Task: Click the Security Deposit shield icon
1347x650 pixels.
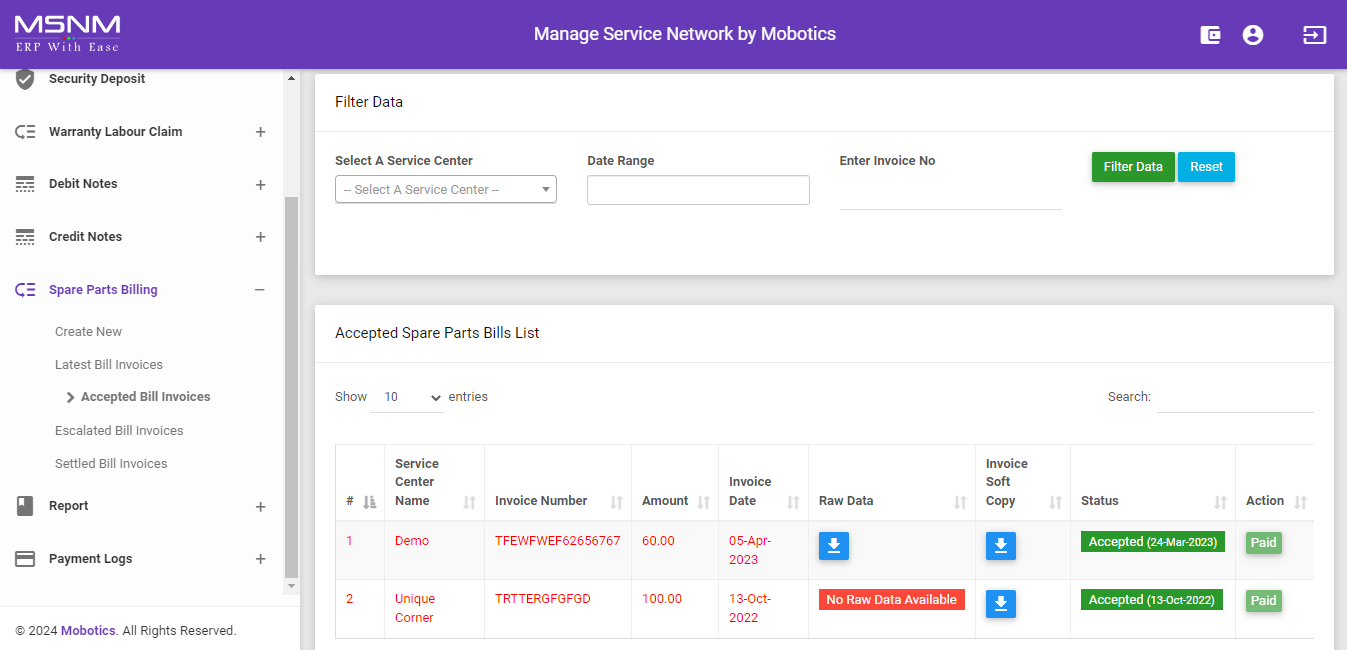Action: [x=26, y=79]
